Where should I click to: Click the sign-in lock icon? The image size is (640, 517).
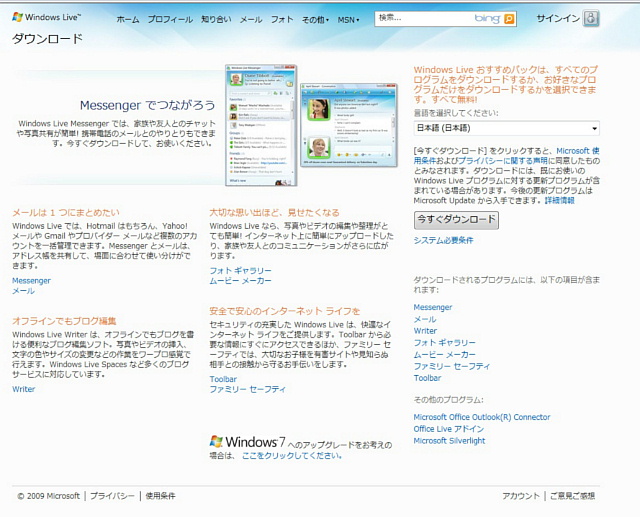(591, 18)
